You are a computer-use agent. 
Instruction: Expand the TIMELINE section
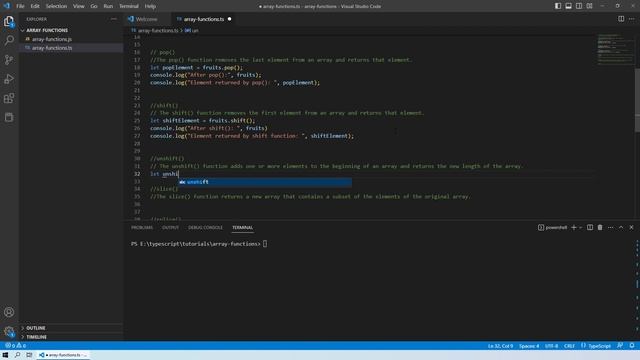[x=36, y=337]
